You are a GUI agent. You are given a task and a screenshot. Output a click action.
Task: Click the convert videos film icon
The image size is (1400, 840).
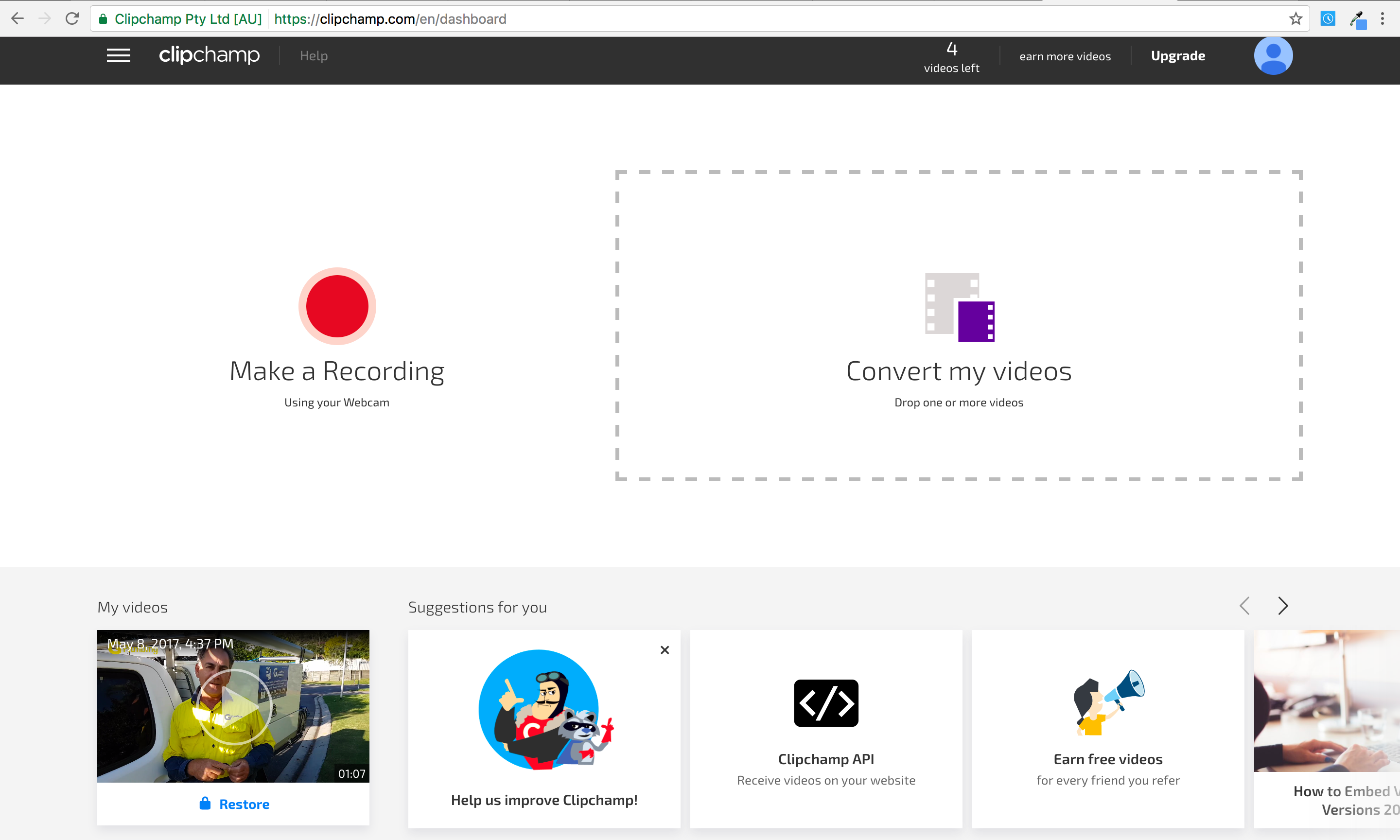click(x=959, y=307)
